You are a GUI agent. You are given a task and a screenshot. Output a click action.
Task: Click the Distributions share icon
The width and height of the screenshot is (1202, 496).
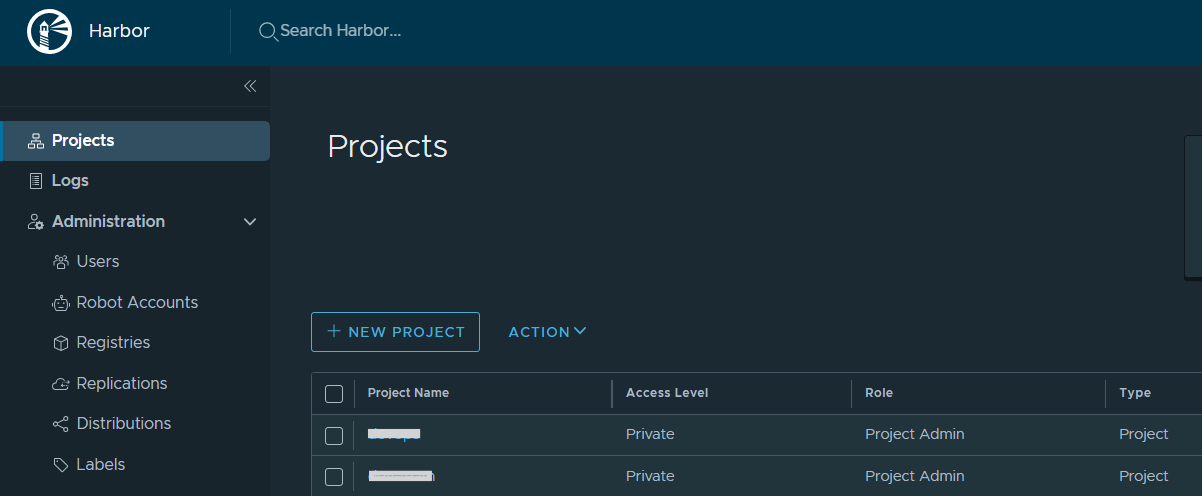coord(60,424)
